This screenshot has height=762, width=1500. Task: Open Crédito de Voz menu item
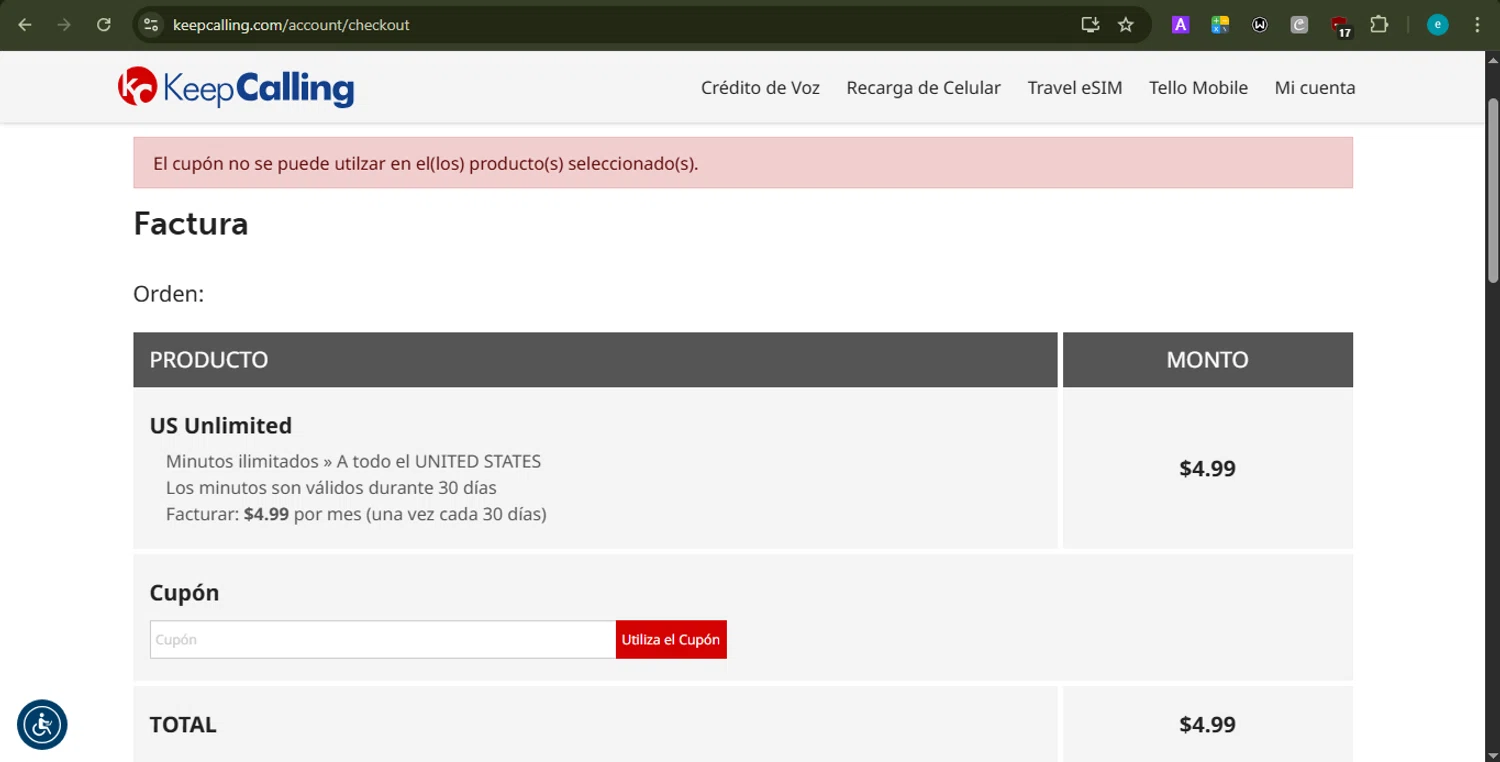coord(760,88)
